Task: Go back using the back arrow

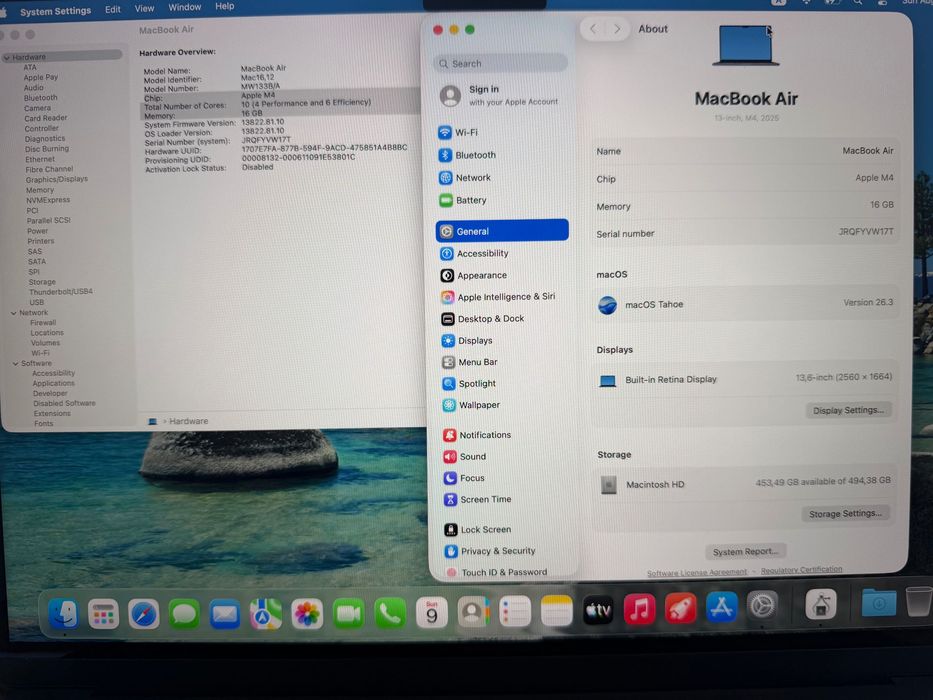Action: point(593,29)
